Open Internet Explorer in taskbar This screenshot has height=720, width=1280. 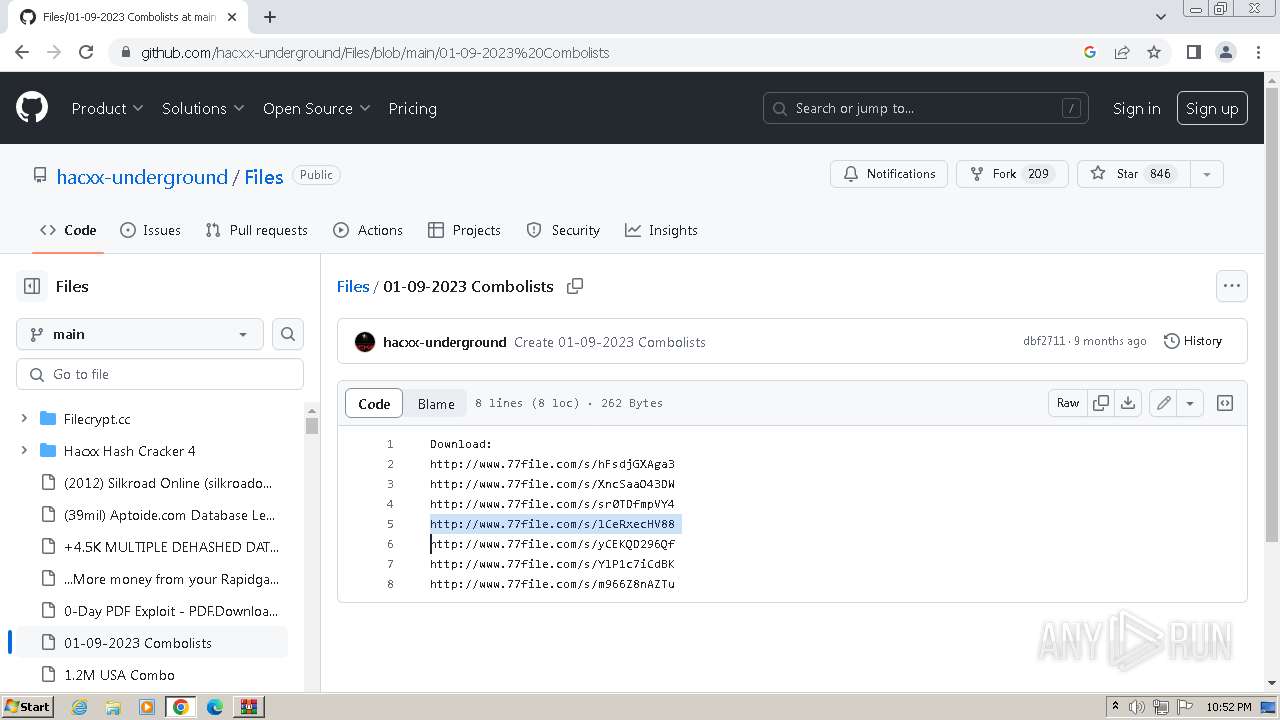[x=79, y=707]
